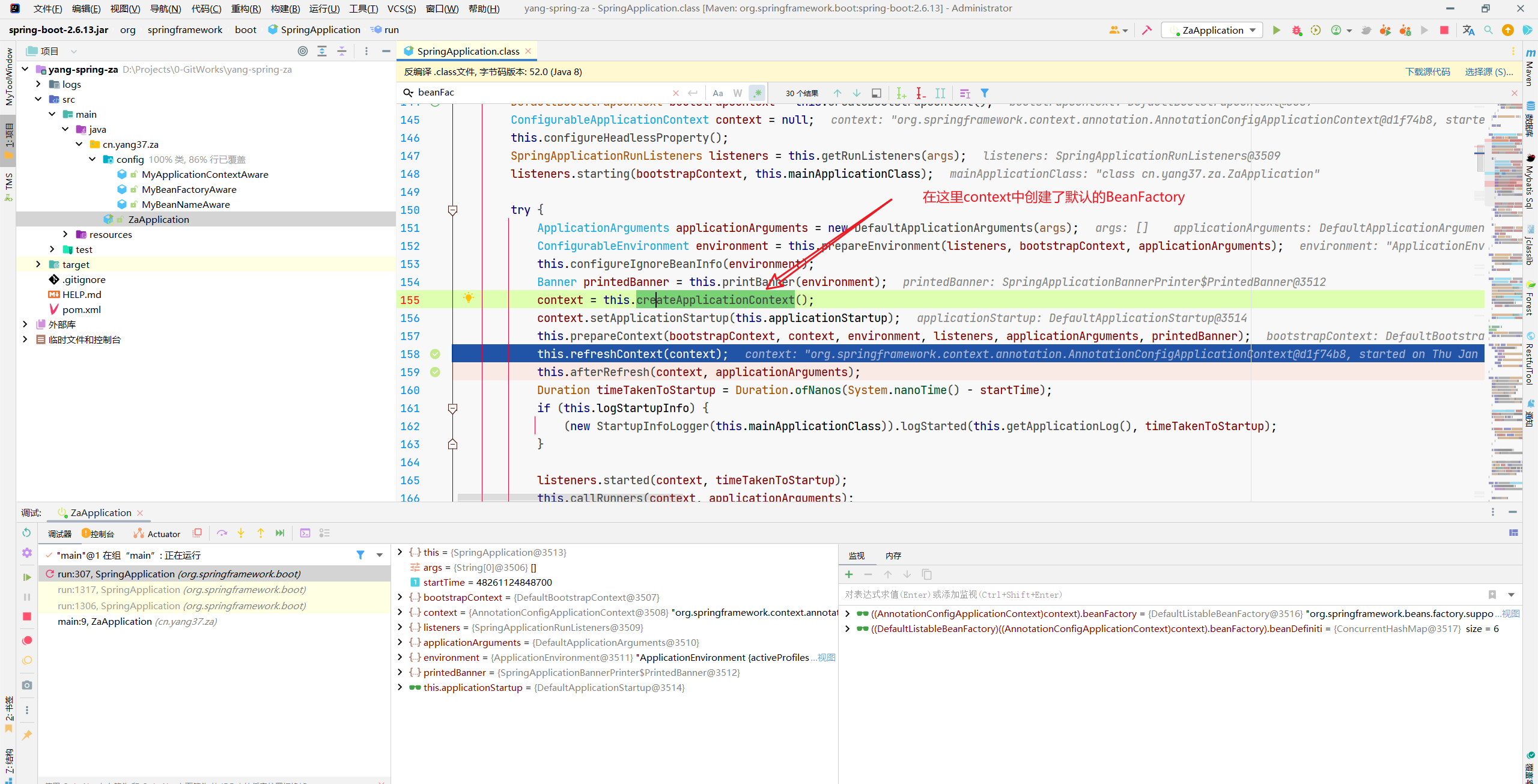The width and height of the screenshot is (1538, 784).
Task: View breakpoints with the red circles icon
Action: 26,640
